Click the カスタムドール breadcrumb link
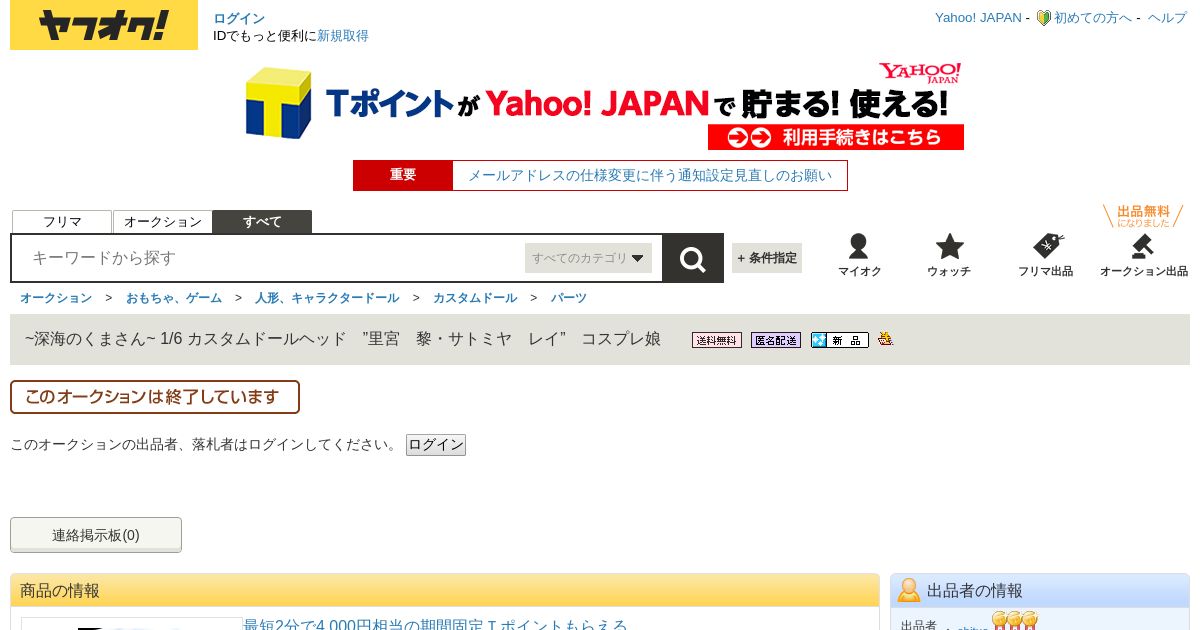1200x630 pixels. tap(475, 298)
